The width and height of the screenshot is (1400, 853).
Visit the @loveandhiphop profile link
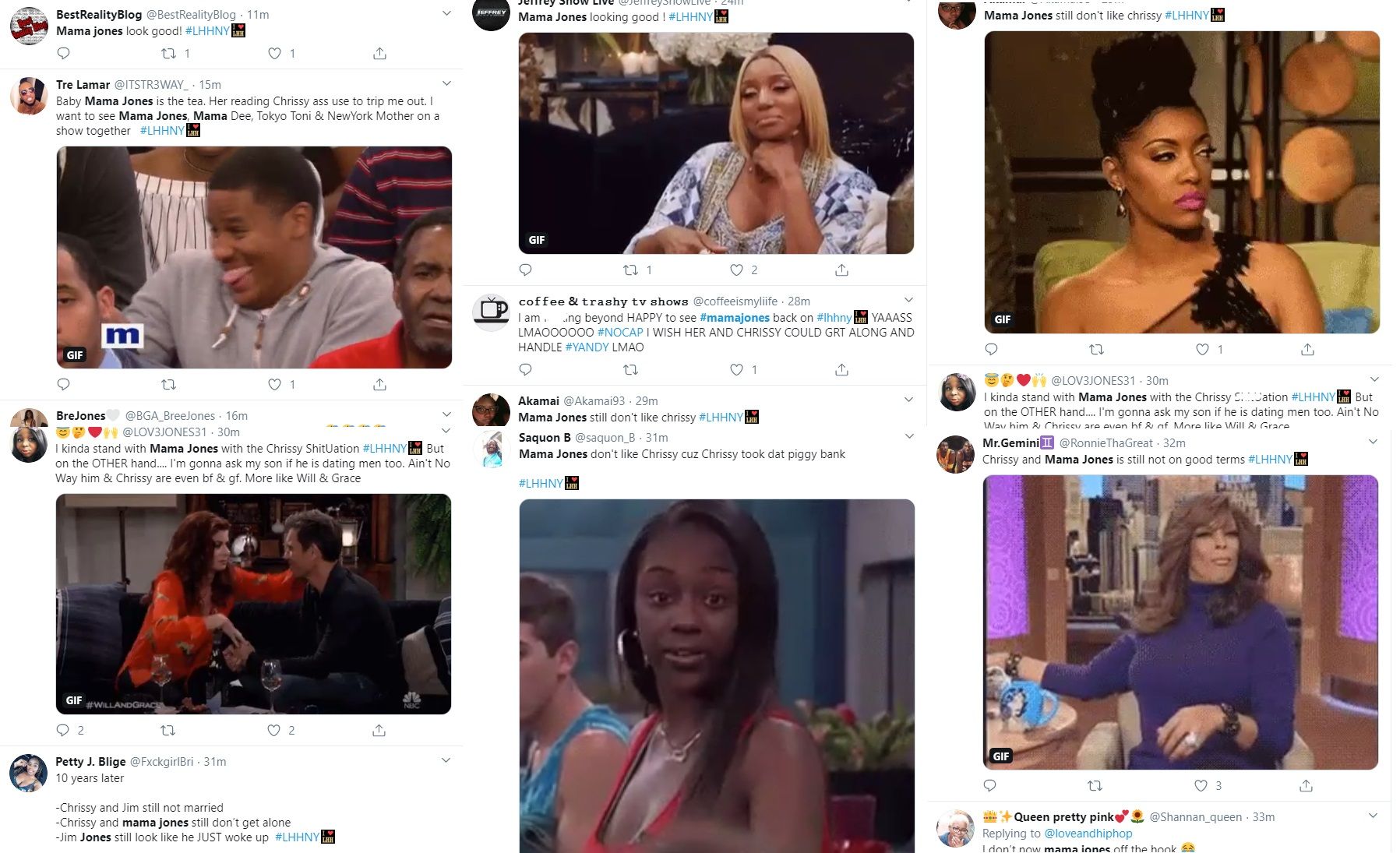tap(1088, 834)
